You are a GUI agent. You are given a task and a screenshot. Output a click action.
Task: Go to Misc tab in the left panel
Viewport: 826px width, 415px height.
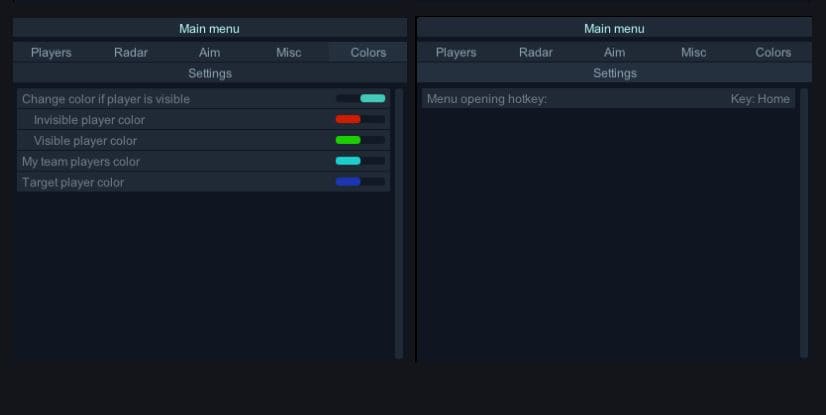click(289, 53)
